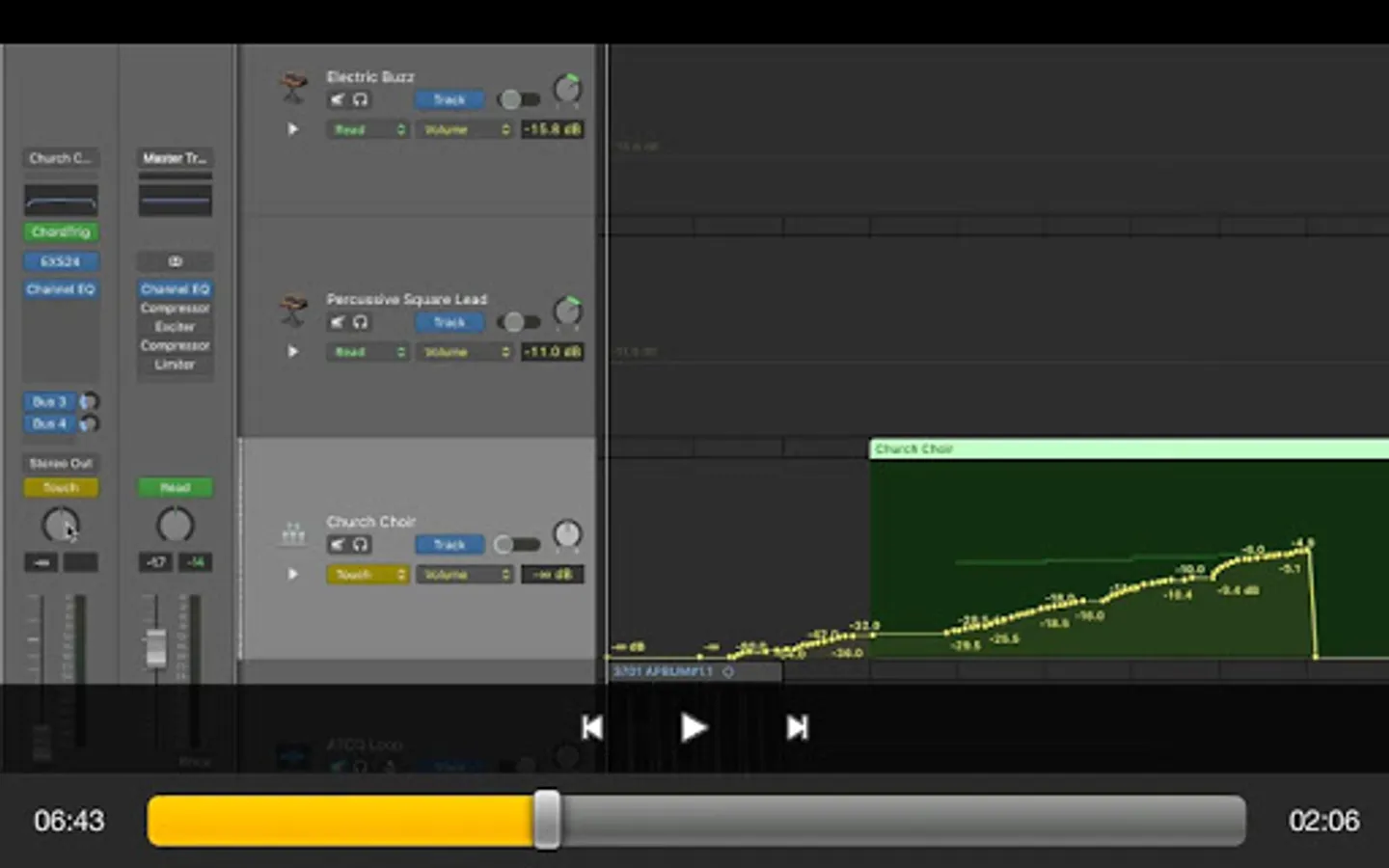Image resolution: width=1389 pixels, height=868 pixels.
Task: Open Channel EQ on Master Track strip
Action: (175, 289)
